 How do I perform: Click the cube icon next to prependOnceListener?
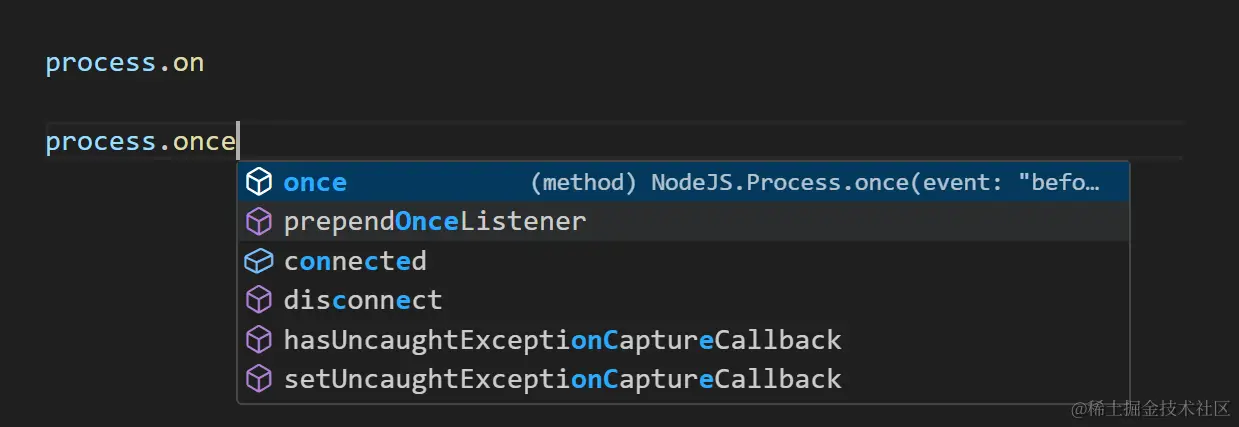coord(259,221)
